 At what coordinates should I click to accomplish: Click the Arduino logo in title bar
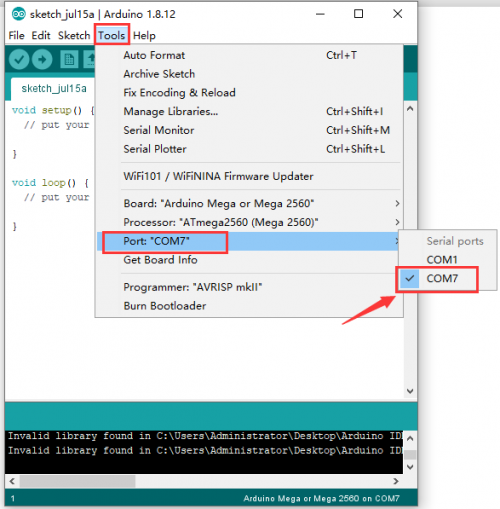click(x=19, y=14)
